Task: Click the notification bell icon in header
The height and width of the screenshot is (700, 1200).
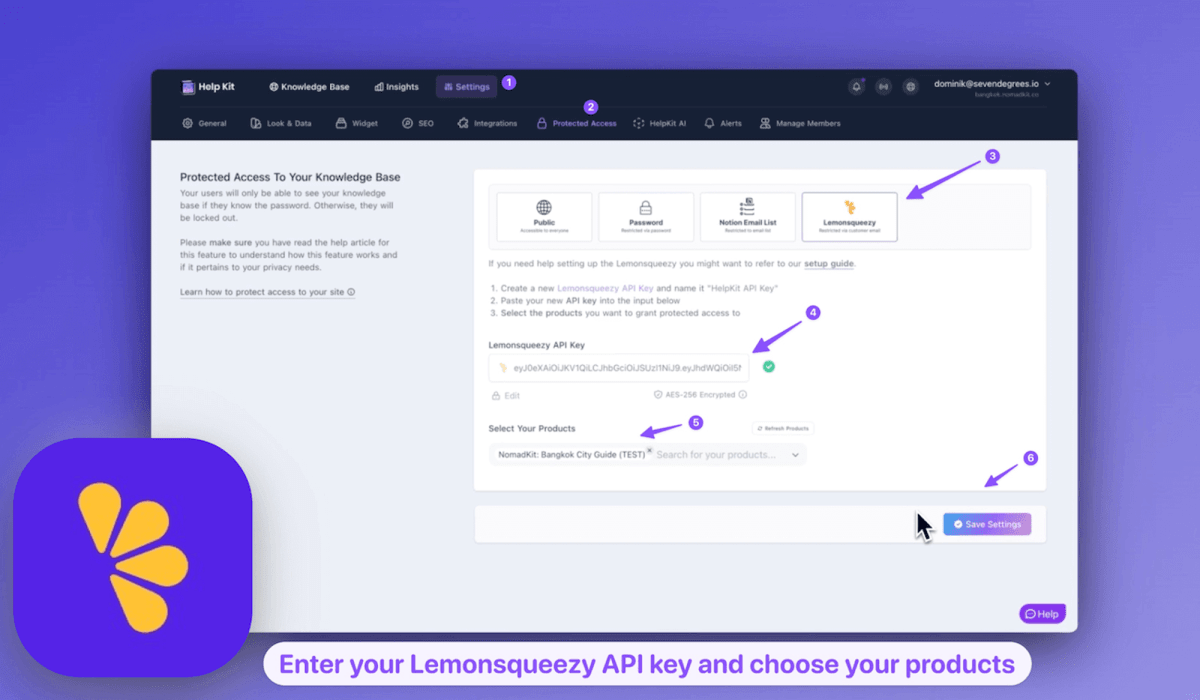Action: (x=856, y=87)
